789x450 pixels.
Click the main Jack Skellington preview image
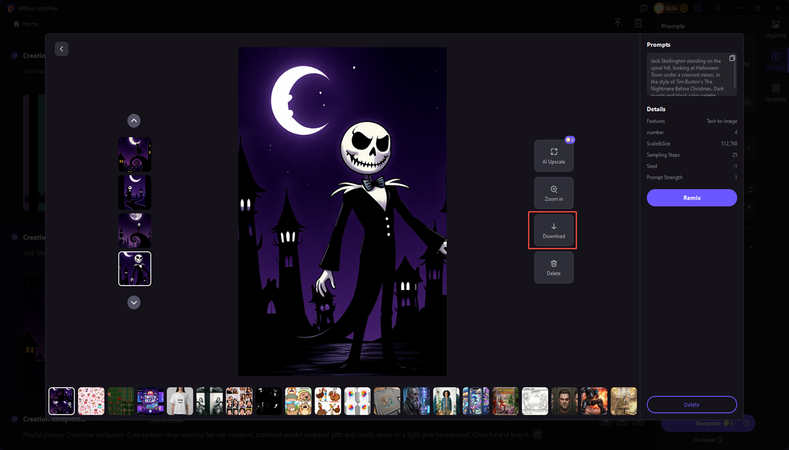pos(342,211)
